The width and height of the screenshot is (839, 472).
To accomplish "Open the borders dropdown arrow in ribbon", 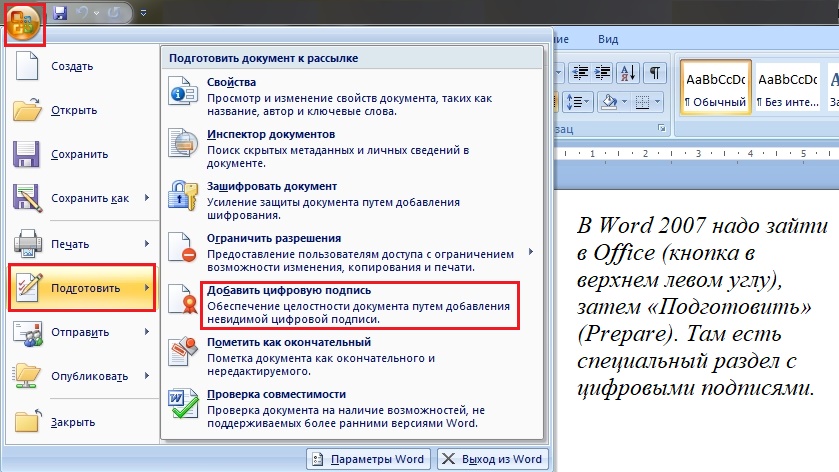I will [x=656, y=101].
